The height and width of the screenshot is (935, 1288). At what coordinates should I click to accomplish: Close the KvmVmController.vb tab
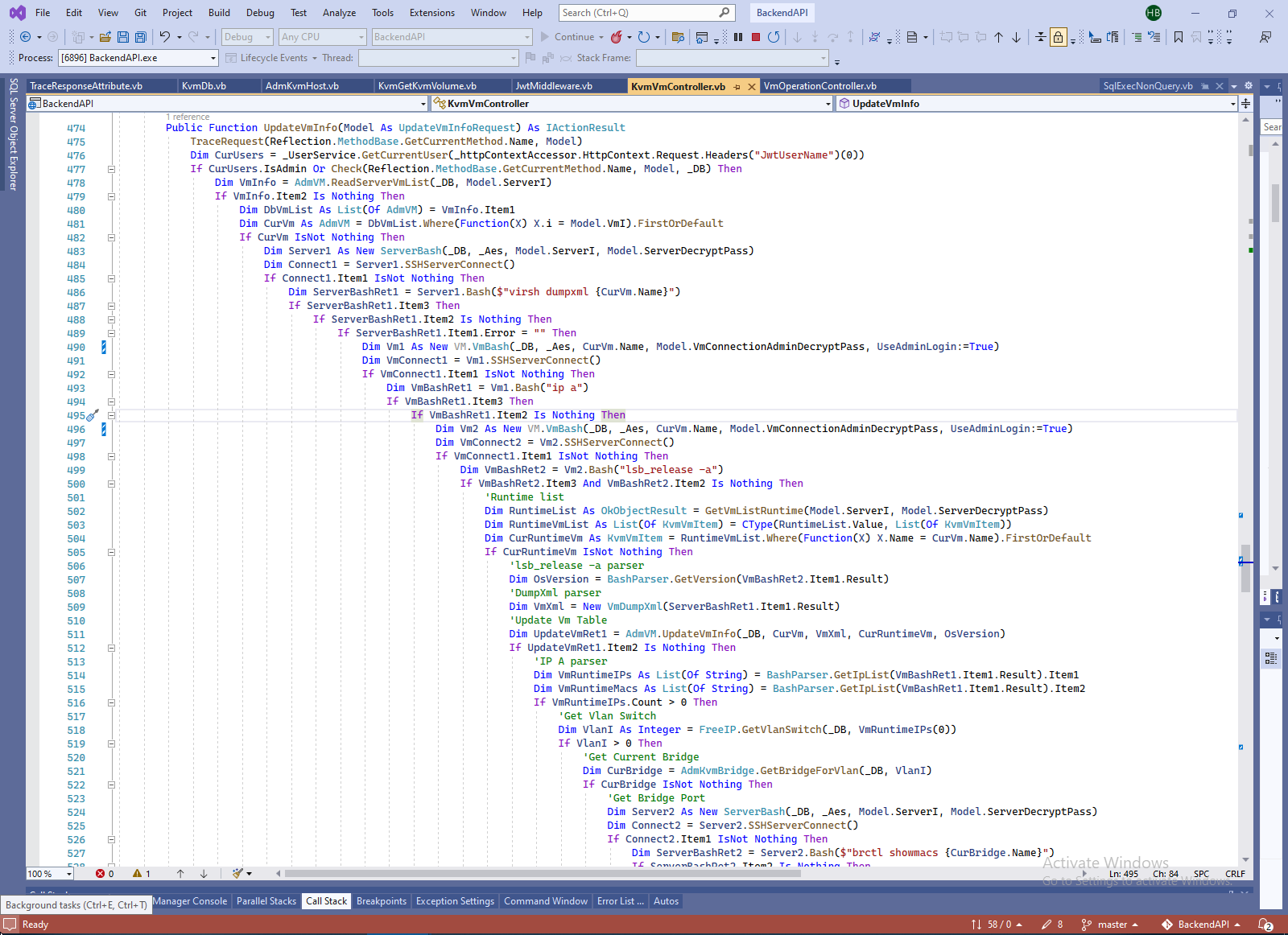pyautogui.click(x=752, y=87)
